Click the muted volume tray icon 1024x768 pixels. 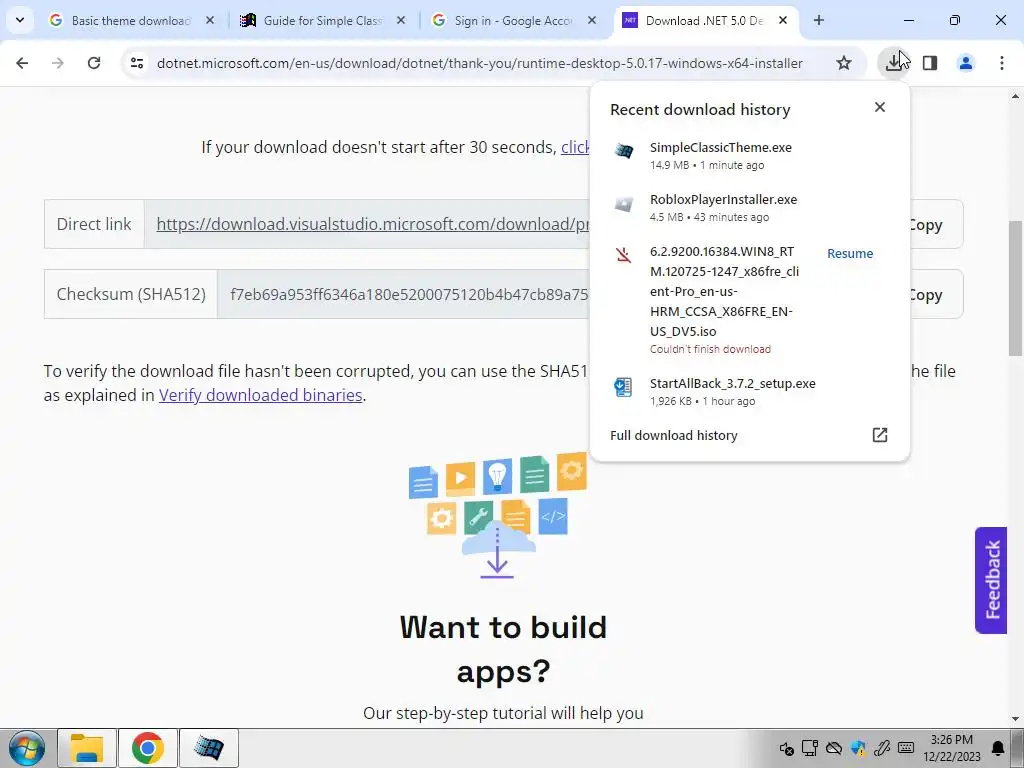[x=786, y=748]
